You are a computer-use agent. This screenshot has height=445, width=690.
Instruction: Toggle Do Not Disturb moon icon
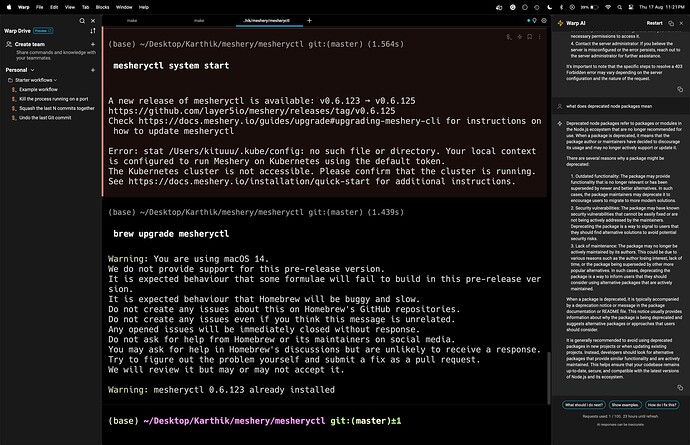click(x=550, y=7)
